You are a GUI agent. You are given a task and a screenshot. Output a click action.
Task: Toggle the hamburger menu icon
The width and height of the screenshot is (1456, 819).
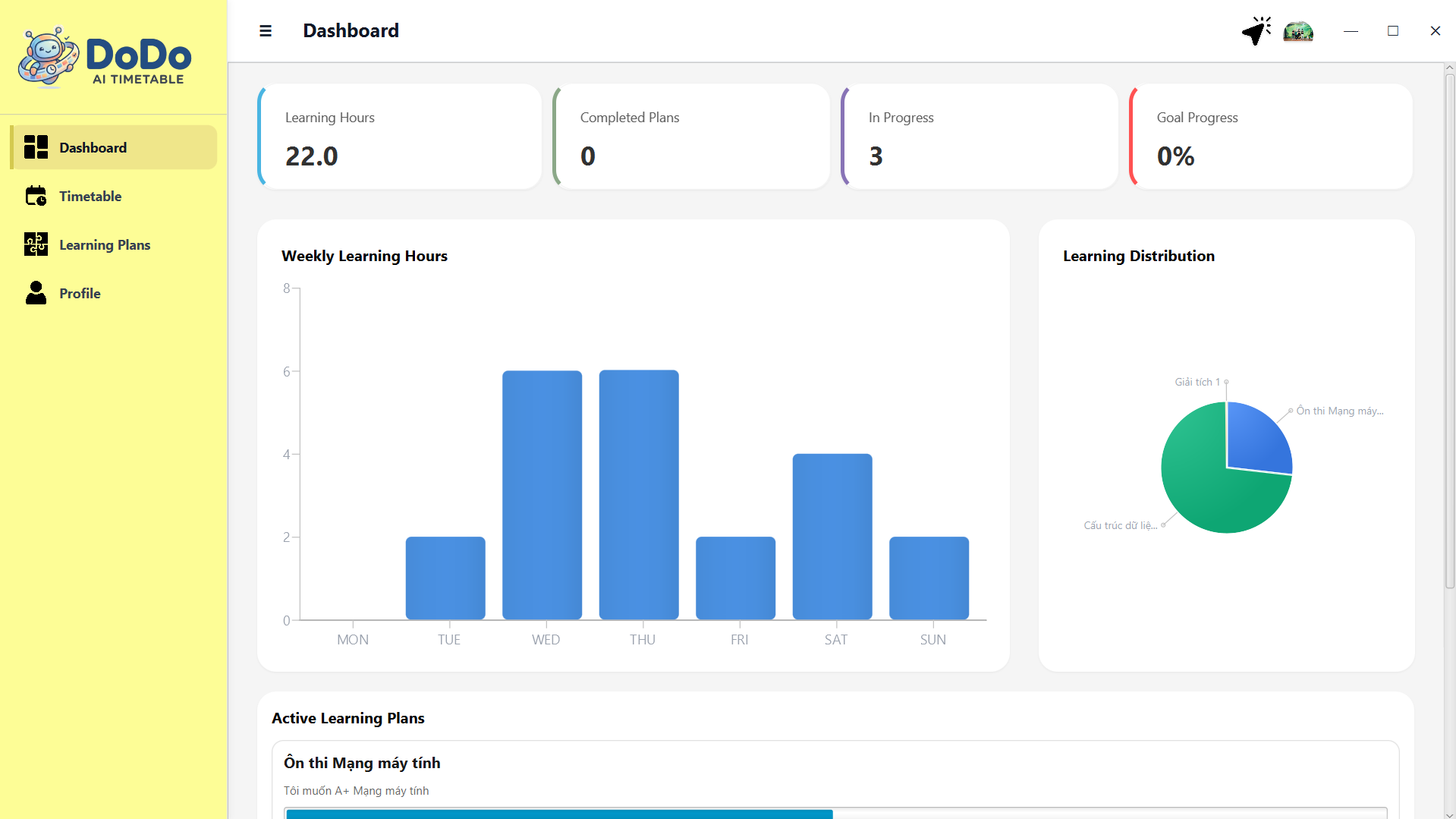[x=266, y=31]
